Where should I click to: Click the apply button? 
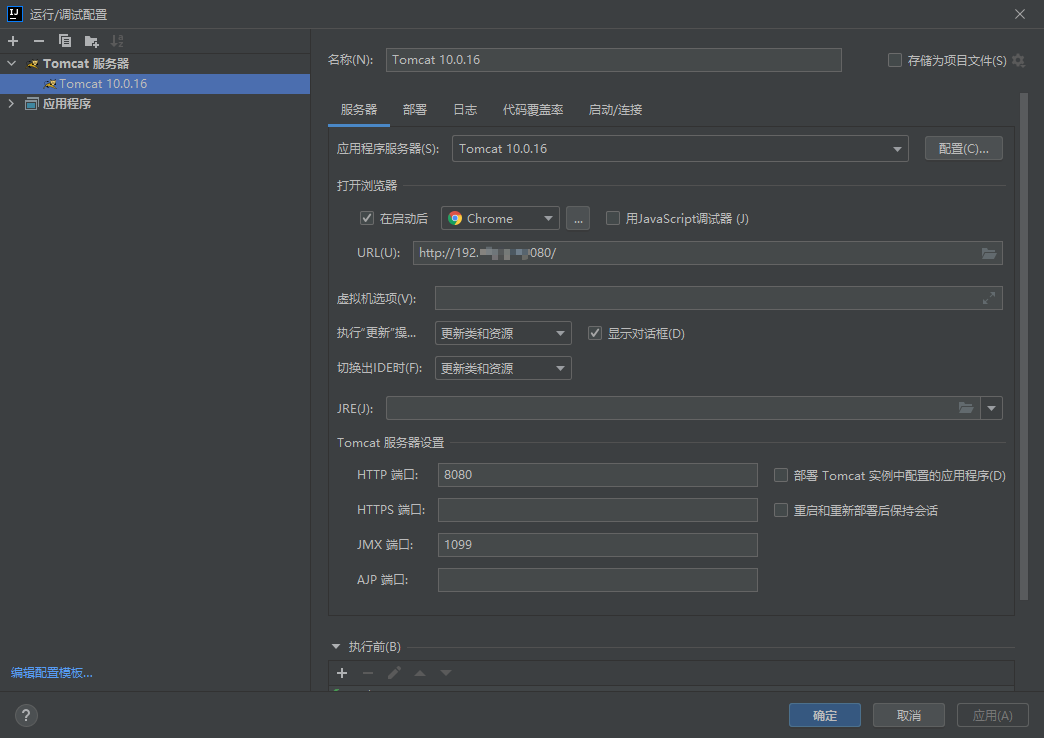993,715
